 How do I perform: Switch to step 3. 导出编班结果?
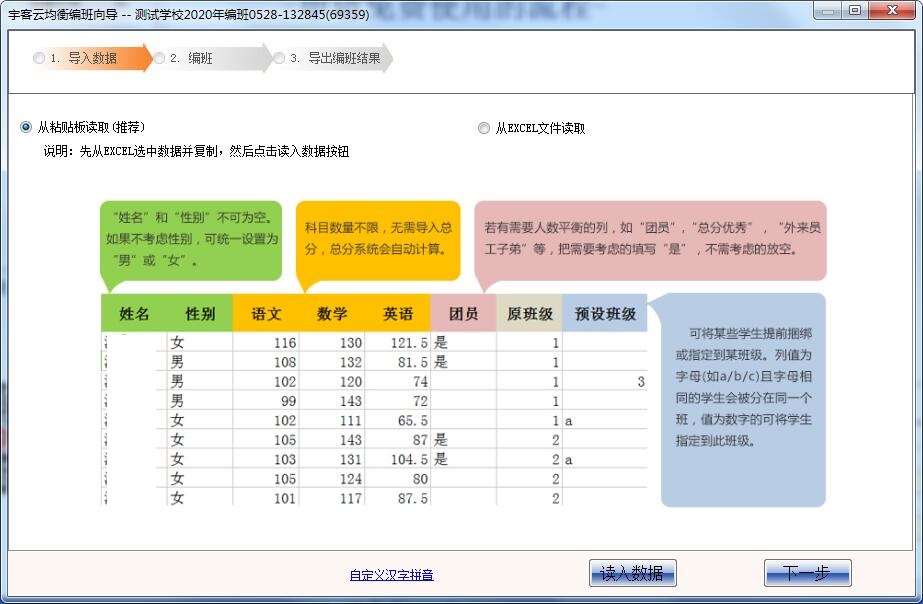[x=336, y=58]
